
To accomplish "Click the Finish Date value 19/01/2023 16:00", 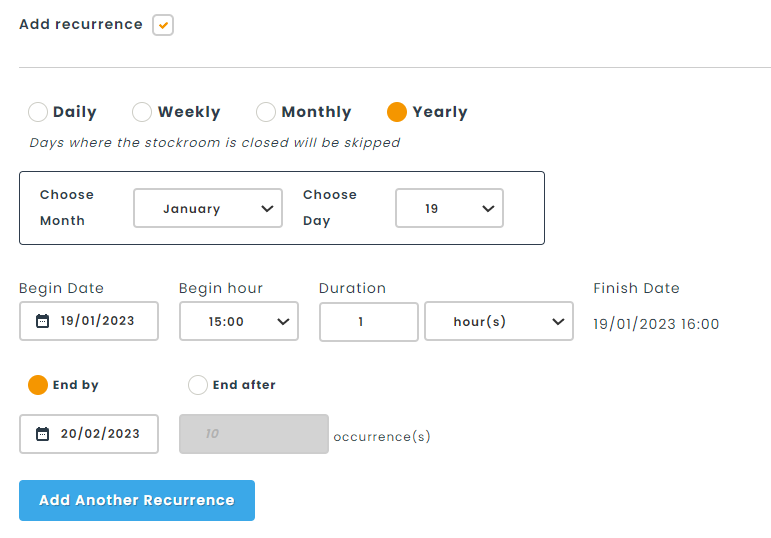I will pos(656,324).
